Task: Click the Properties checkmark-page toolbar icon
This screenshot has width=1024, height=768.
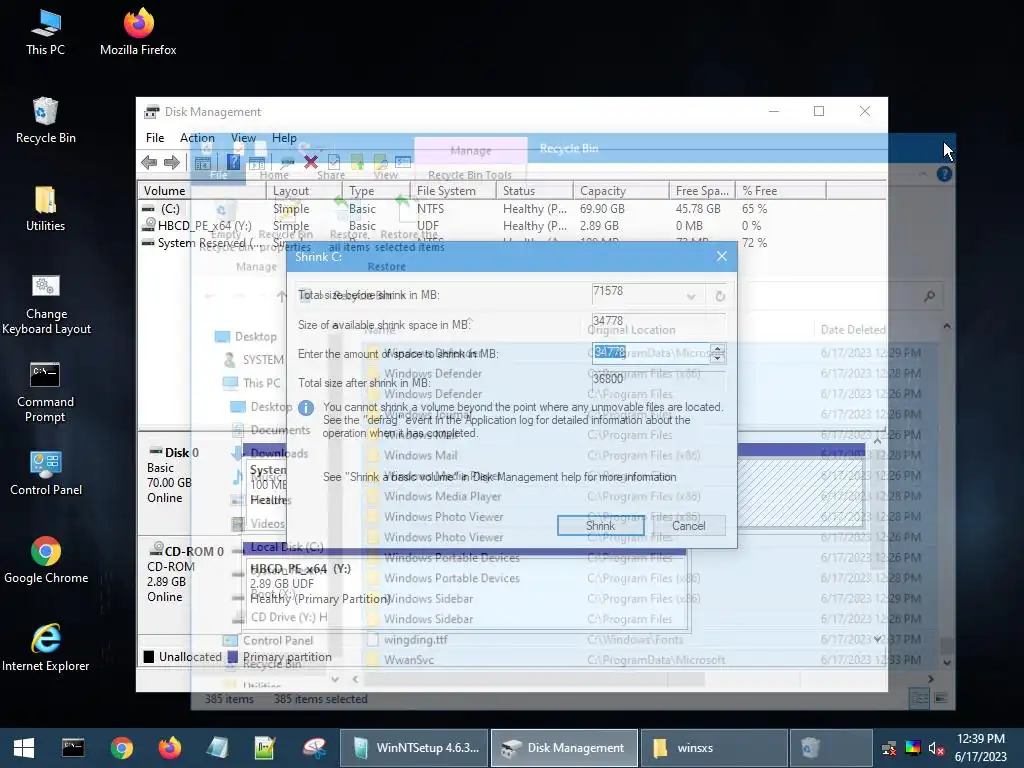Action: coord(334,161)
